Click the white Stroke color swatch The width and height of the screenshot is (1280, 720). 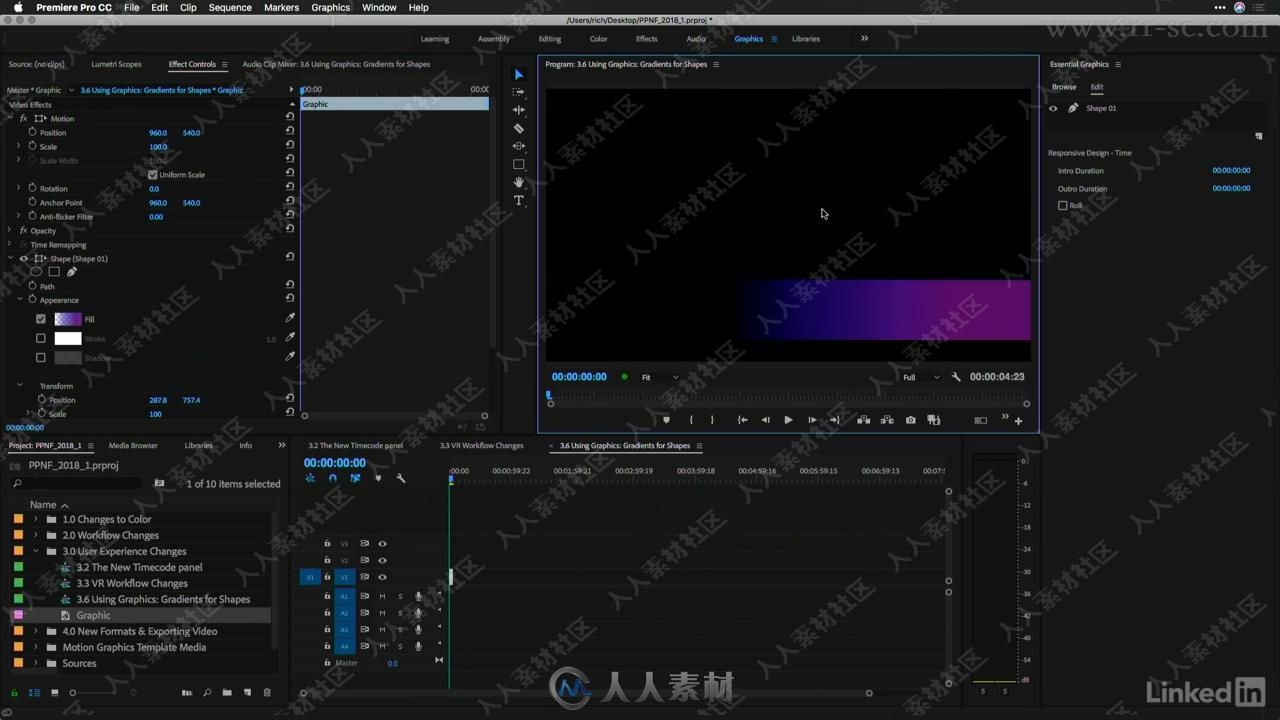pos(68,338)
